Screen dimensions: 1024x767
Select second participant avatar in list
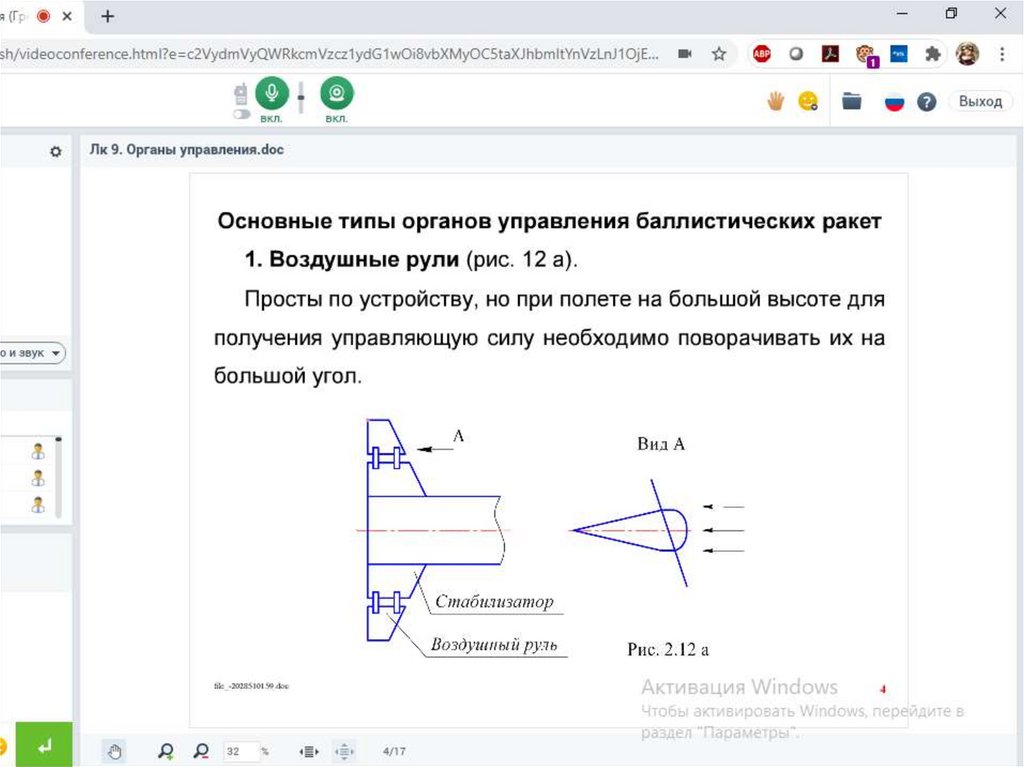pos(38,478)
